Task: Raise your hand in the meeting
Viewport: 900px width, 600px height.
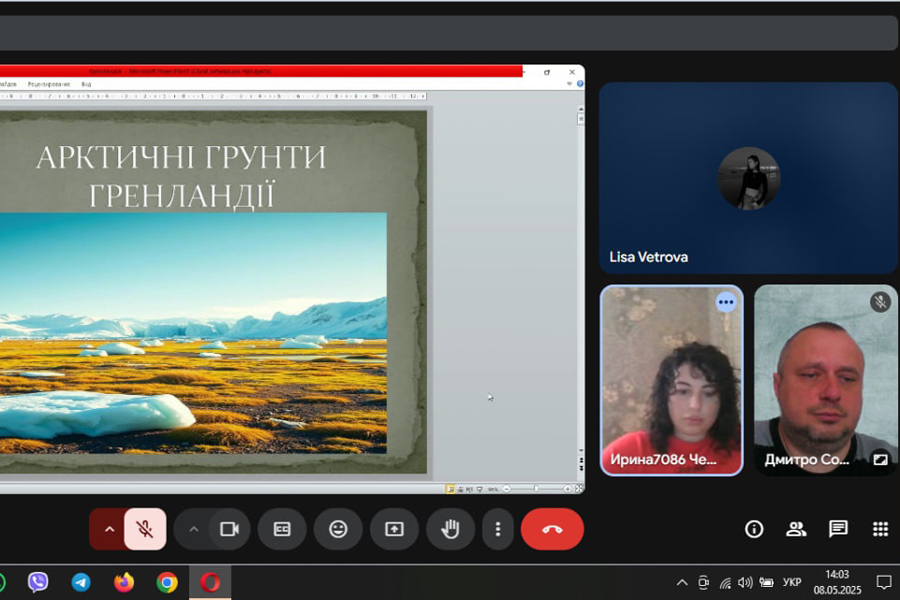Action: [x=450, y=529]
